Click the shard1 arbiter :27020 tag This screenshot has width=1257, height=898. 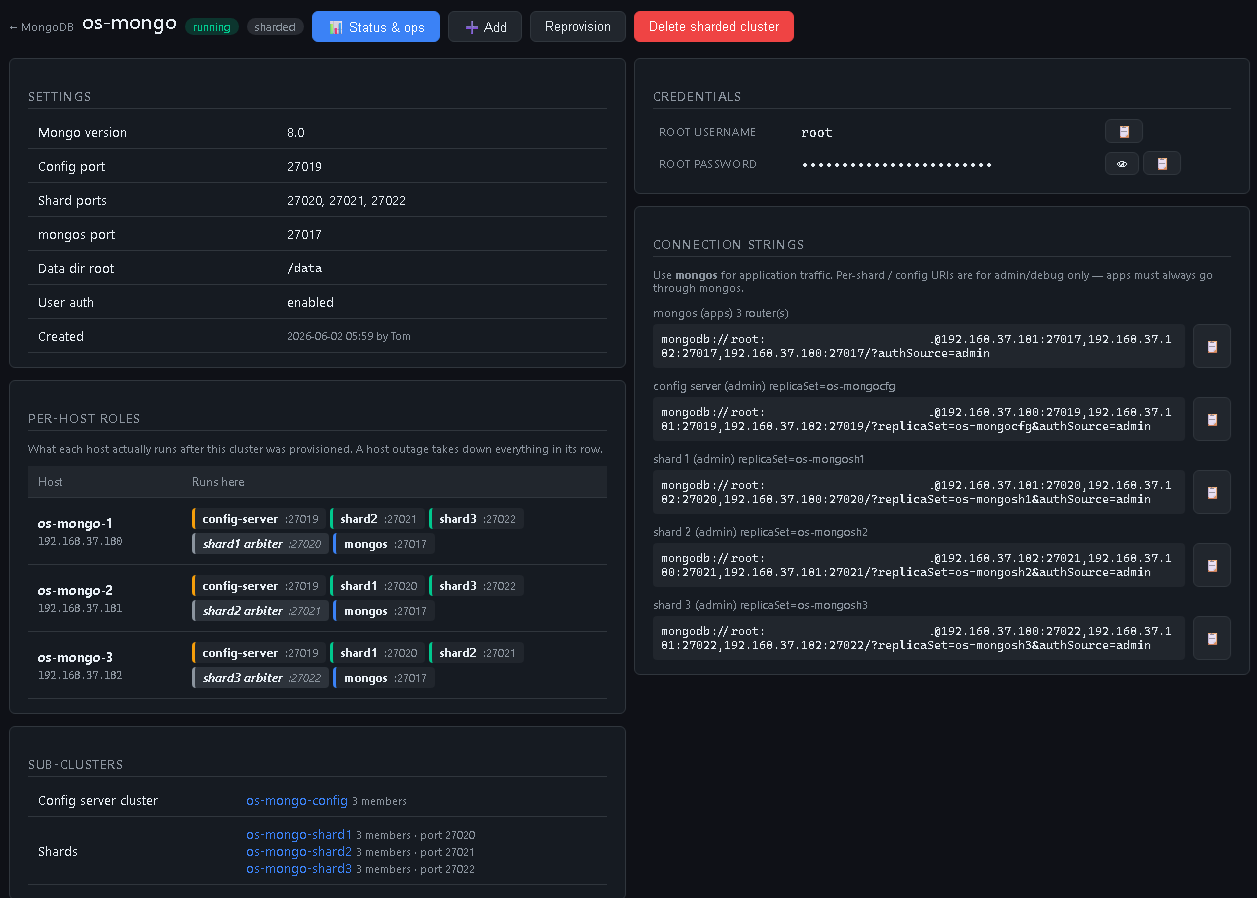click(260, 544)
